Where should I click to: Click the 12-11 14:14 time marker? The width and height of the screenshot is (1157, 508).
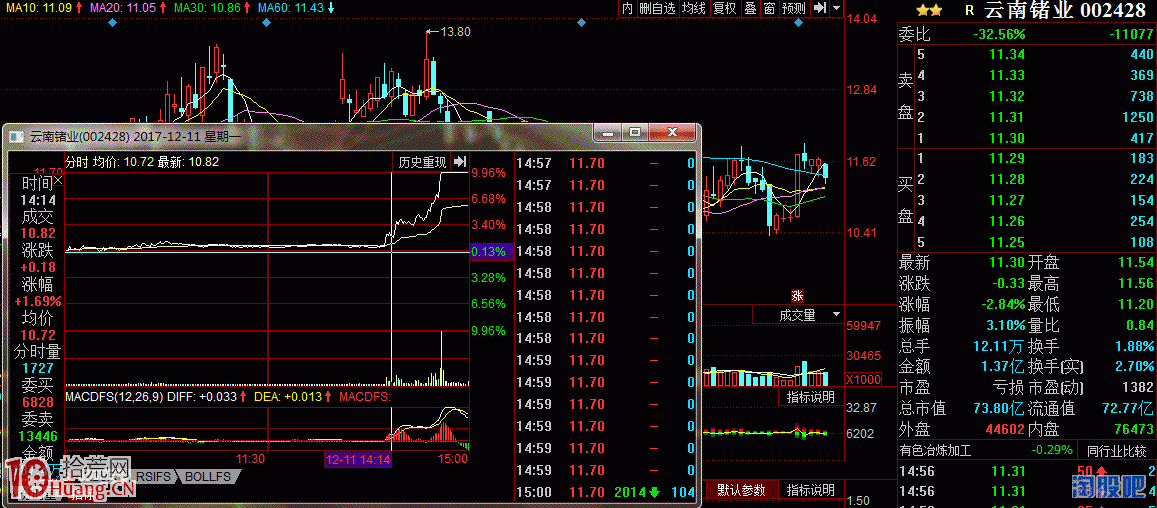[358, 459]
